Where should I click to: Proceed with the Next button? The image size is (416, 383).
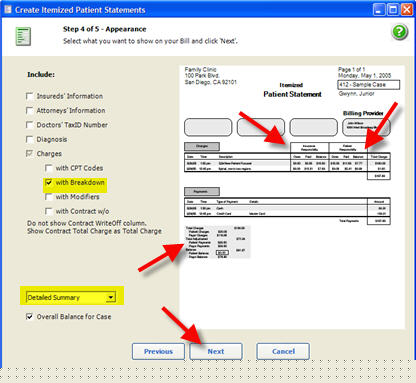[x=216, y=351]
